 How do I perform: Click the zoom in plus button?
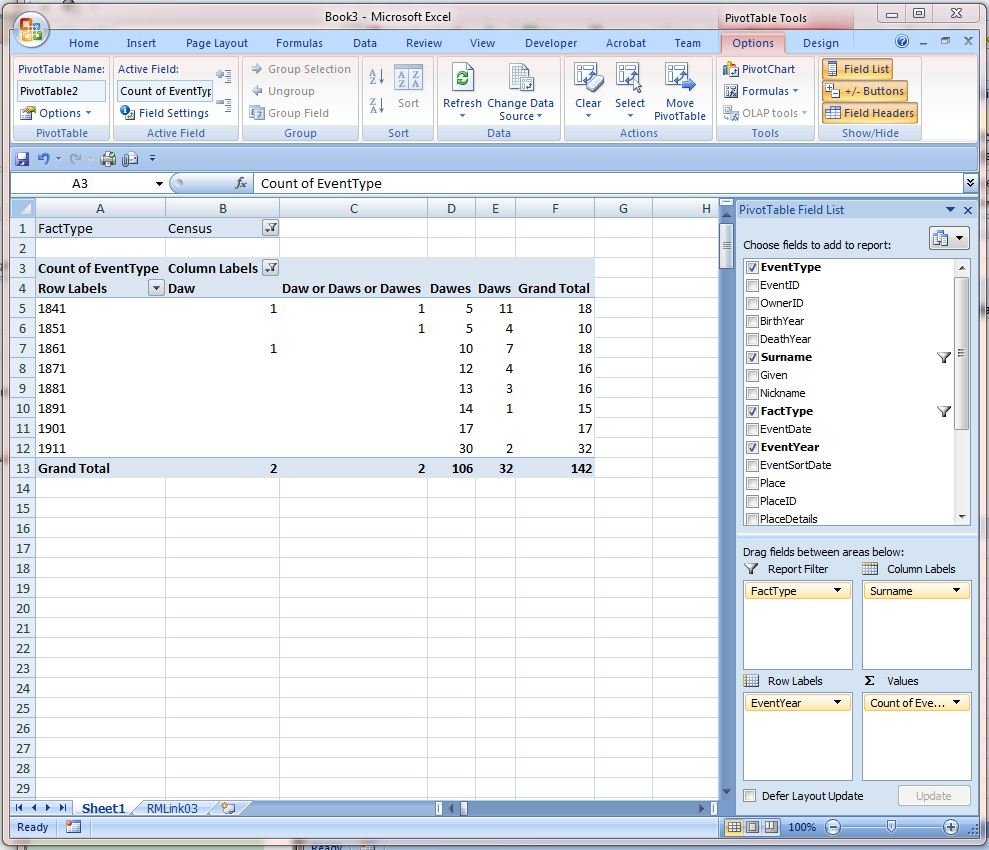click(x=951, y=827)
